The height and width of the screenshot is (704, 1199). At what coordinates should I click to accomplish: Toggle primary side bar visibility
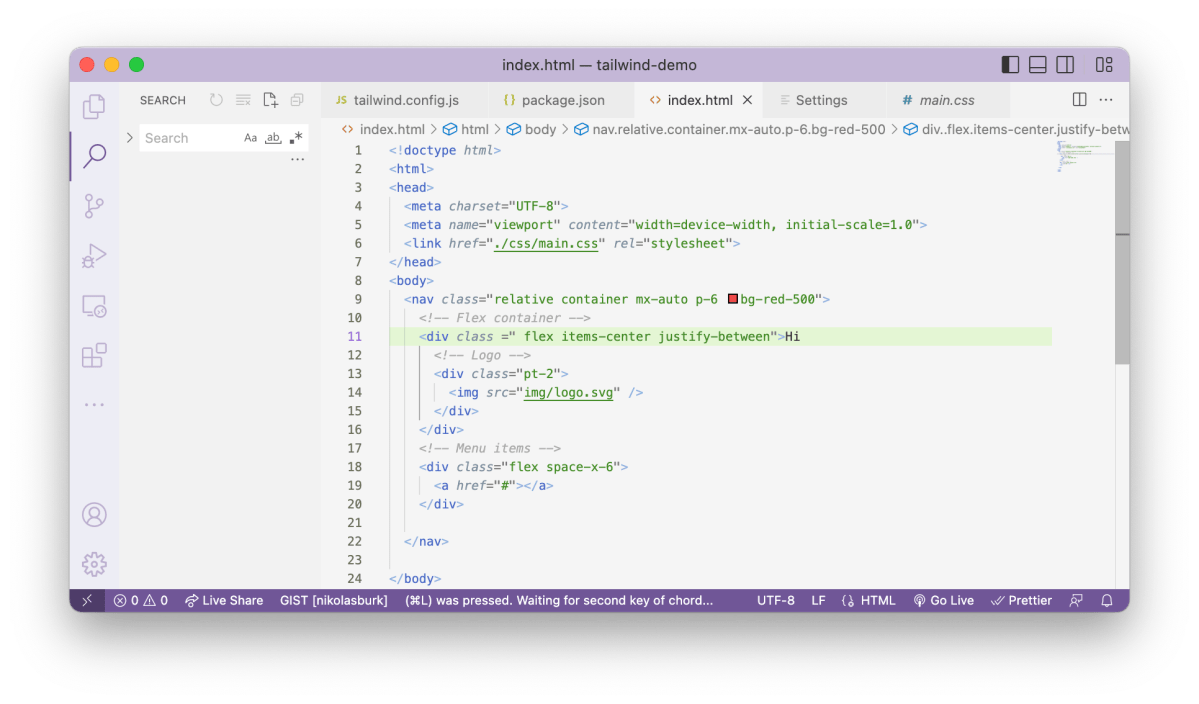pos(1010,65)
